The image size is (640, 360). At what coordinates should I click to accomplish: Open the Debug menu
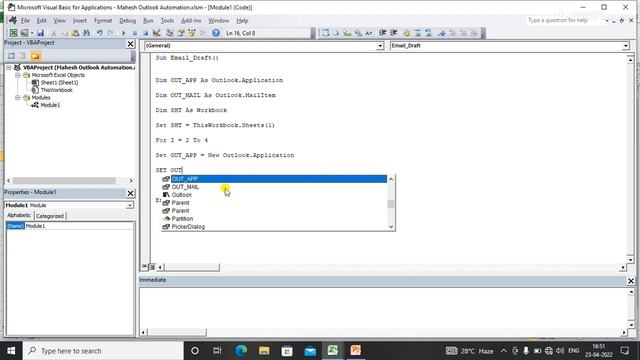[127, 20]
